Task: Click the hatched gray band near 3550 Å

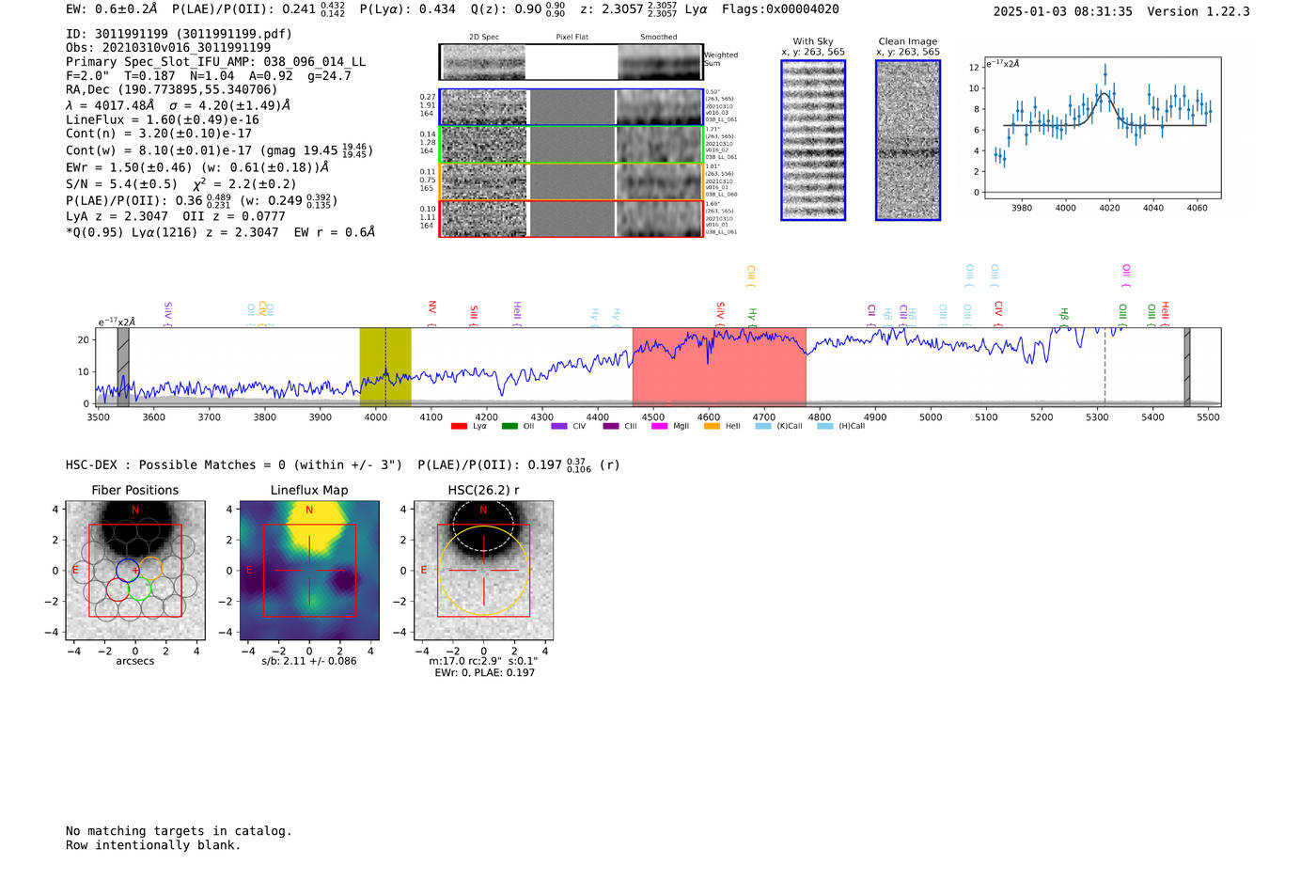Action: [123, 367]
